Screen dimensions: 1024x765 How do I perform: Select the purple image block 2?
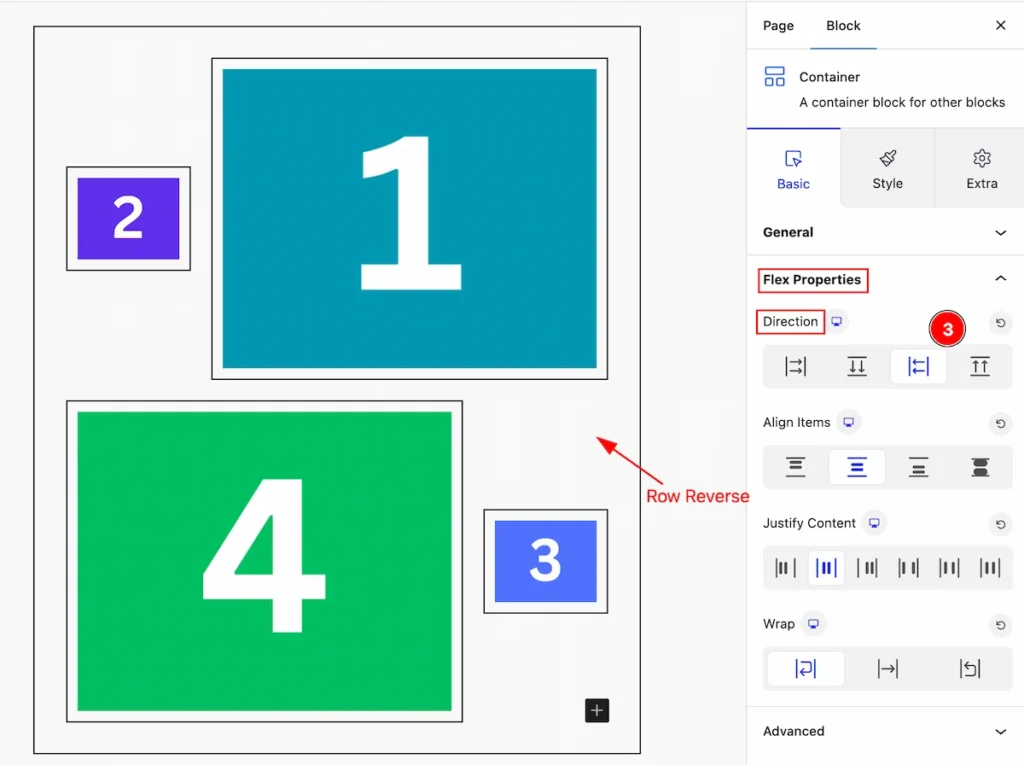(128, 219)
